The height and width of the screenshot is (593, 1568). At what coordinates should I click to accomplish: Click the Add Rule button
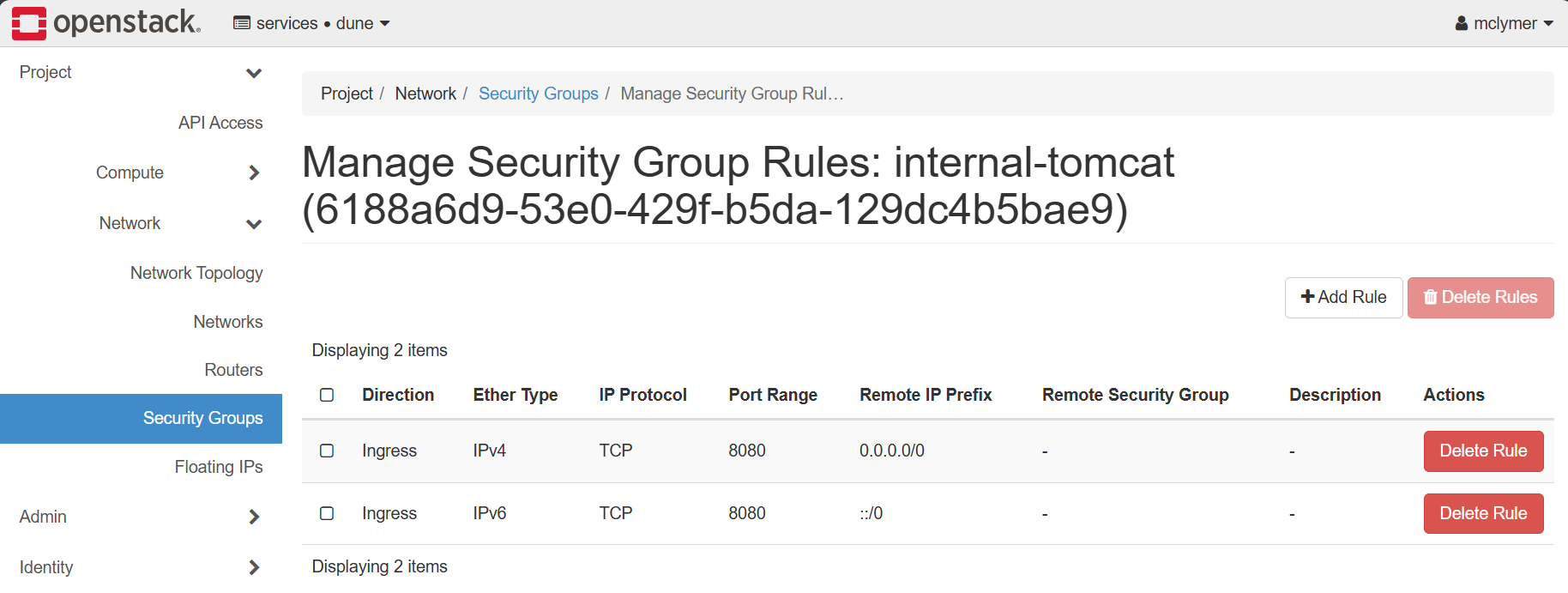pyautogui.click(x=1343, y=298)
